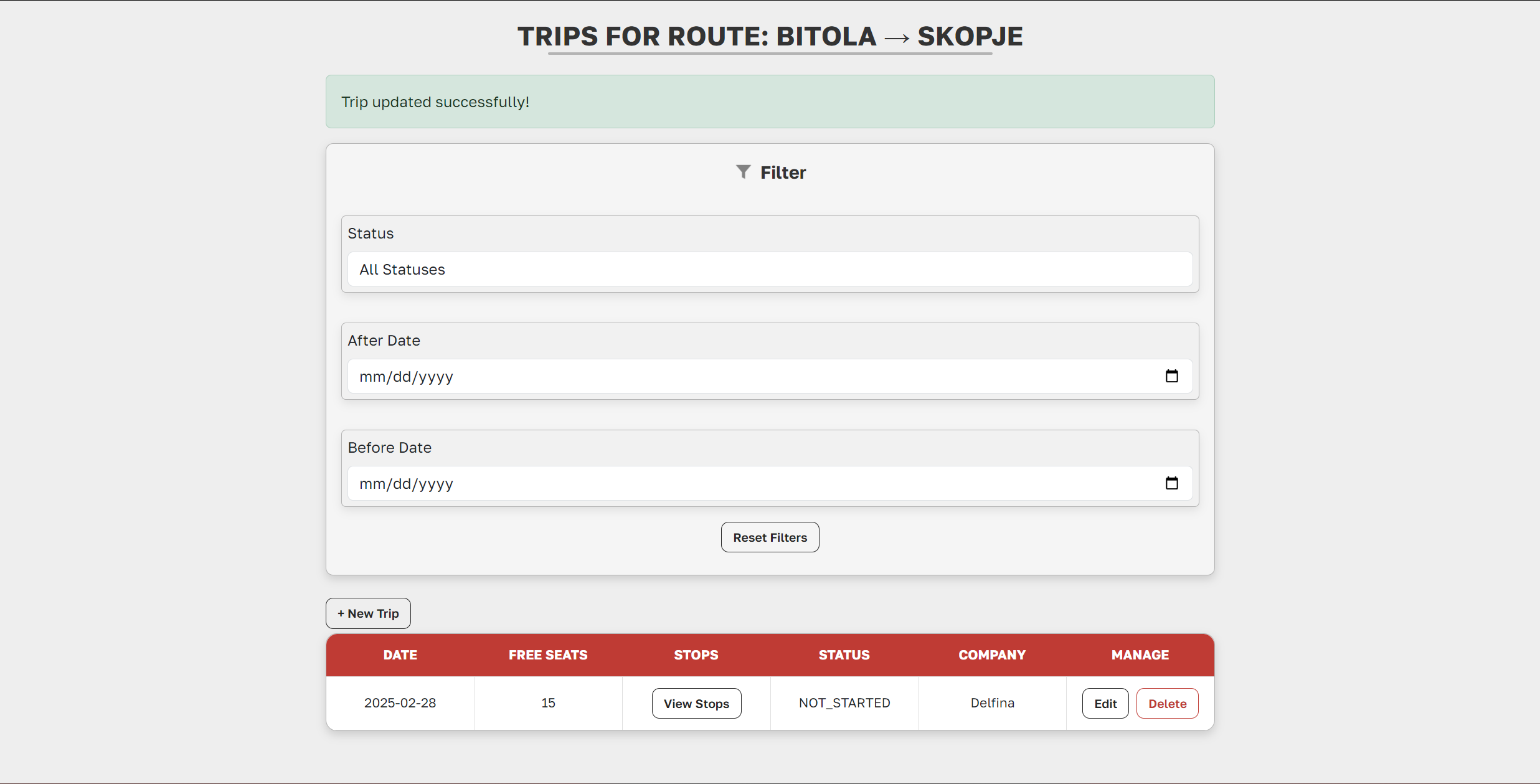
Task: Select the NOT_STARTED status cell
Action: point(844,703)
